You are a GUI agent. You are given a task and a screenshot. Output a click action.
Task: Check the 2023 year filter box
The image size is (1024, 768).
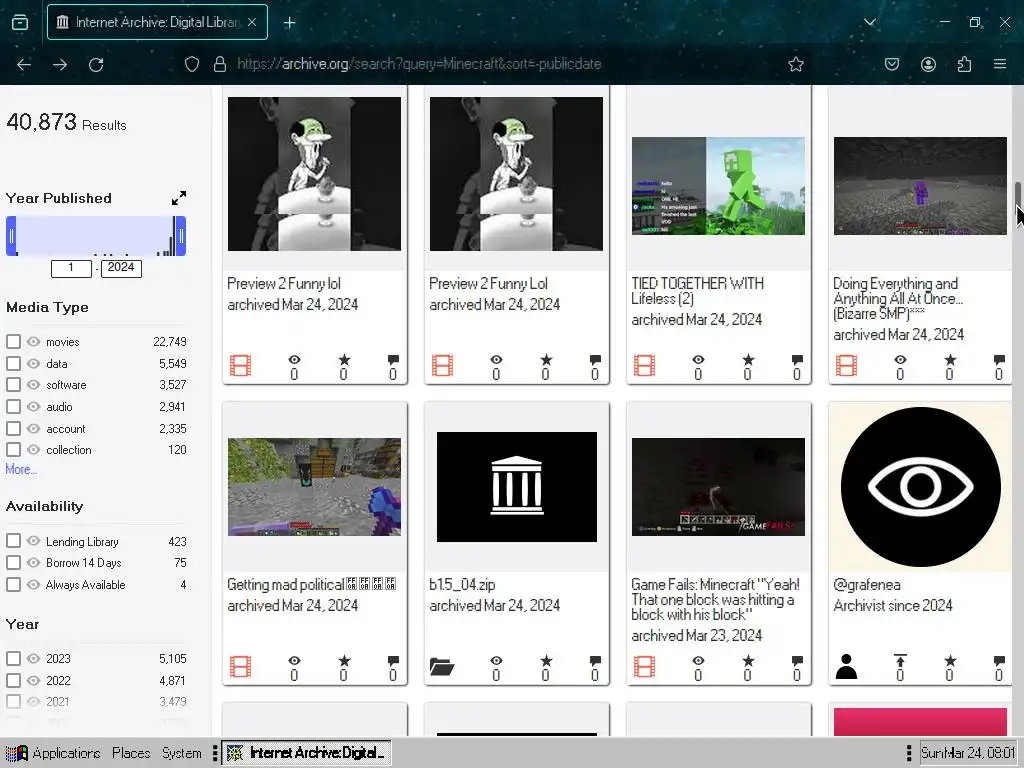[13, 658]
